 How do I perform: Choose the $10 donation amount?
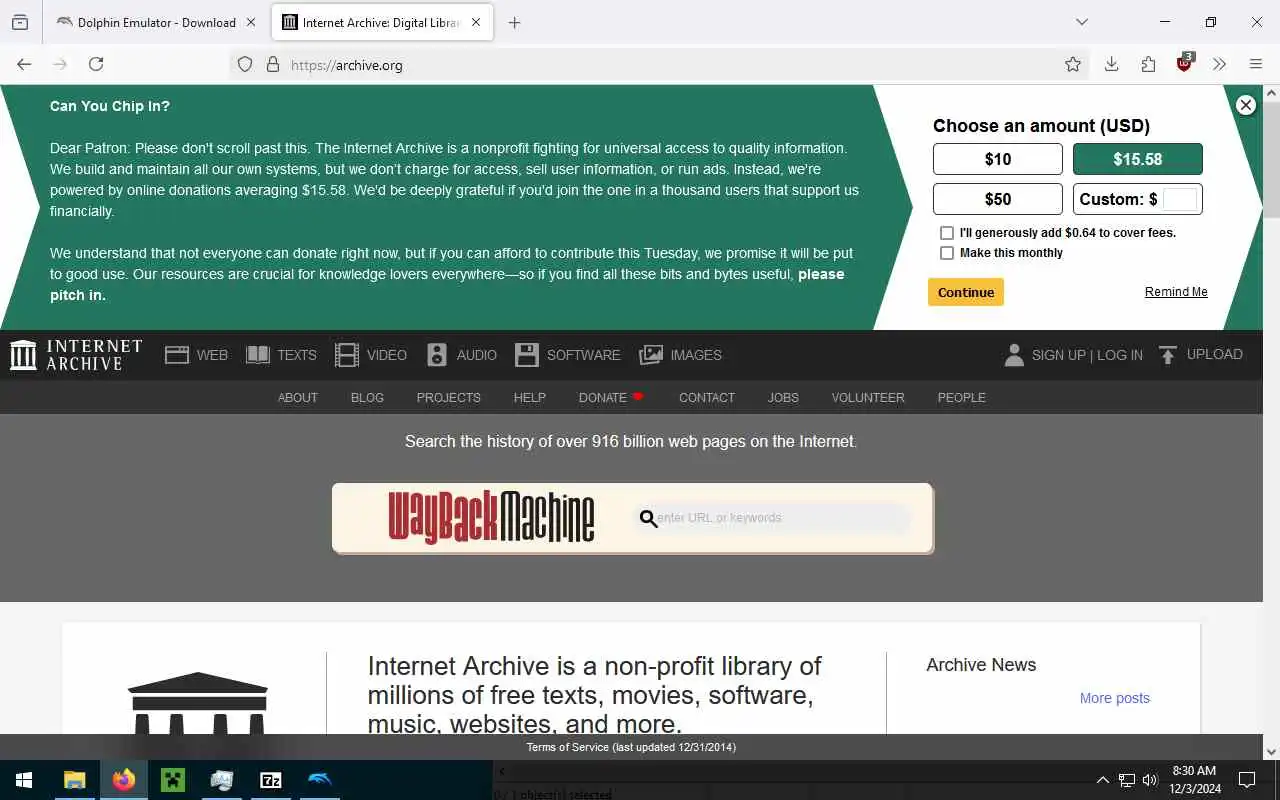(998, 159)
